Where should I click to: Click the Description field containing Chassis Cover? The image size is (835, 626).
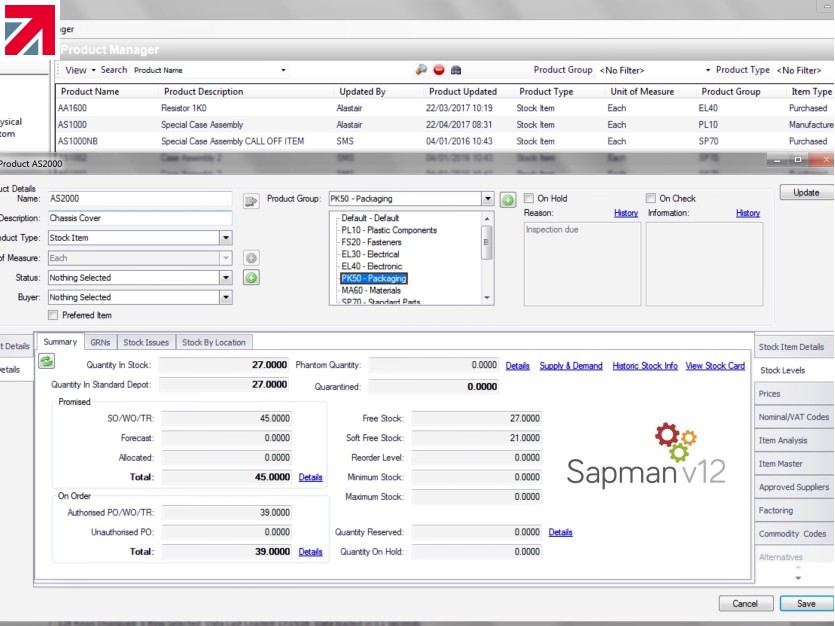[x=140, y=218]
